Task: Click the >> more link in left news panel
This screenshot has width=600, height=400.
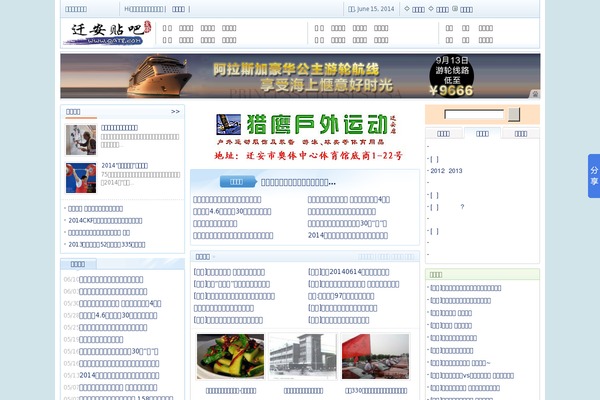Action: click(x=175, y=111)
